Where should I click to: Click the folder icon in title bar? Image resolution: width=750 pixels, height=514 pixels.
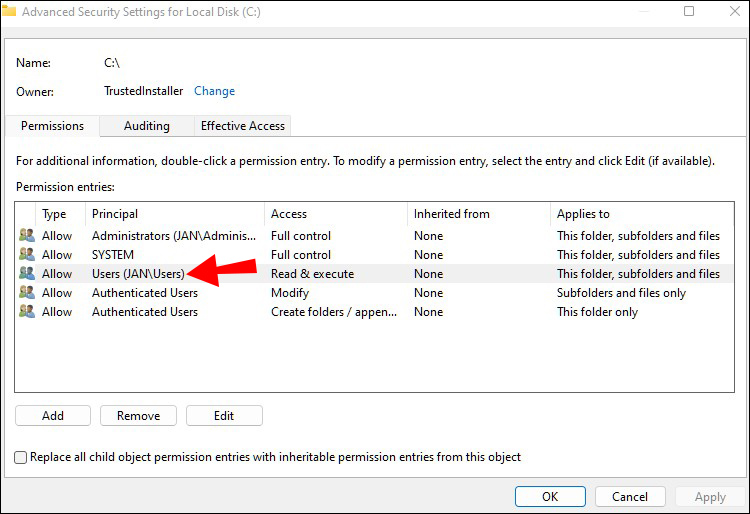click(9, 12)
